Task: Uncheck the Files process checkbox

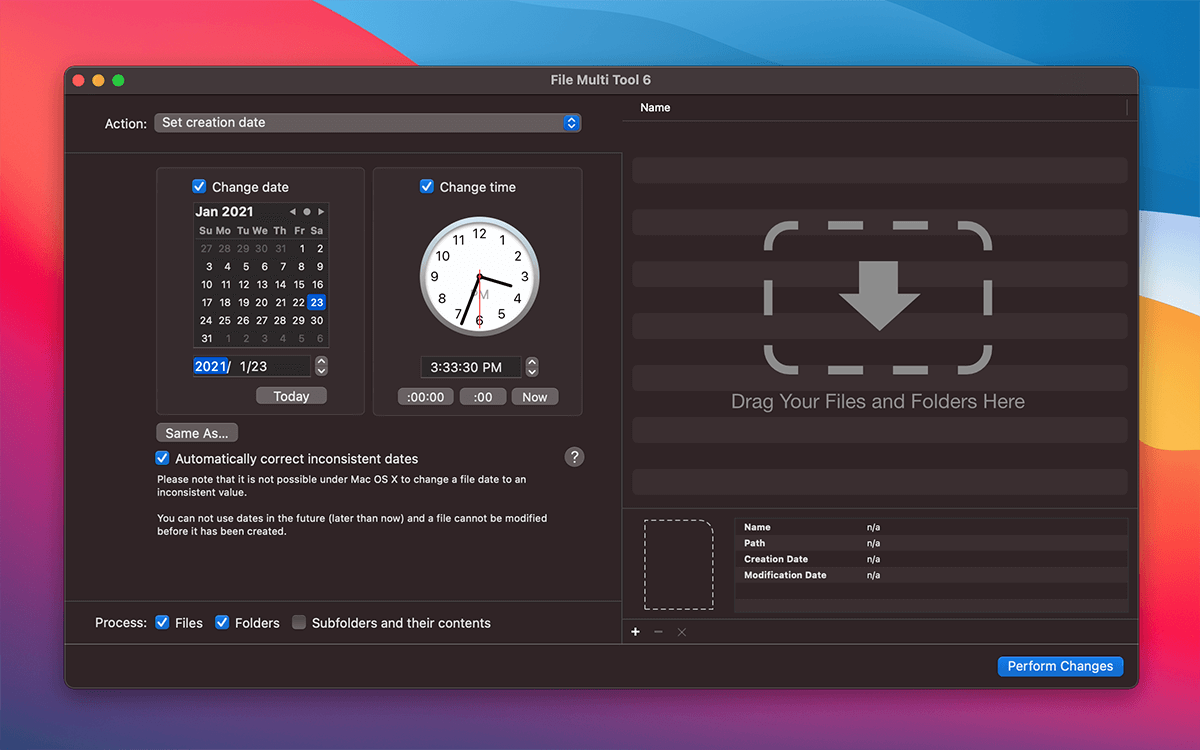Action: point(162,622)
